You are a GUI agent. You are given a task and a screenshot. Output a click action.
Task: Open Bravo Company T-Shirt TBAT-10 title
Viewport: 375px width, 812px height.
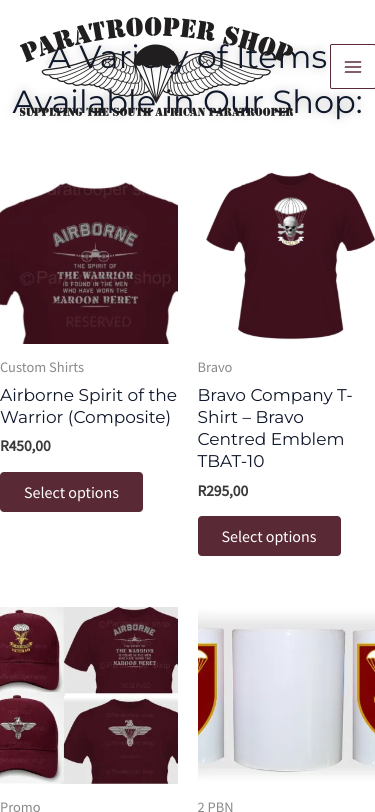(275, 428)
